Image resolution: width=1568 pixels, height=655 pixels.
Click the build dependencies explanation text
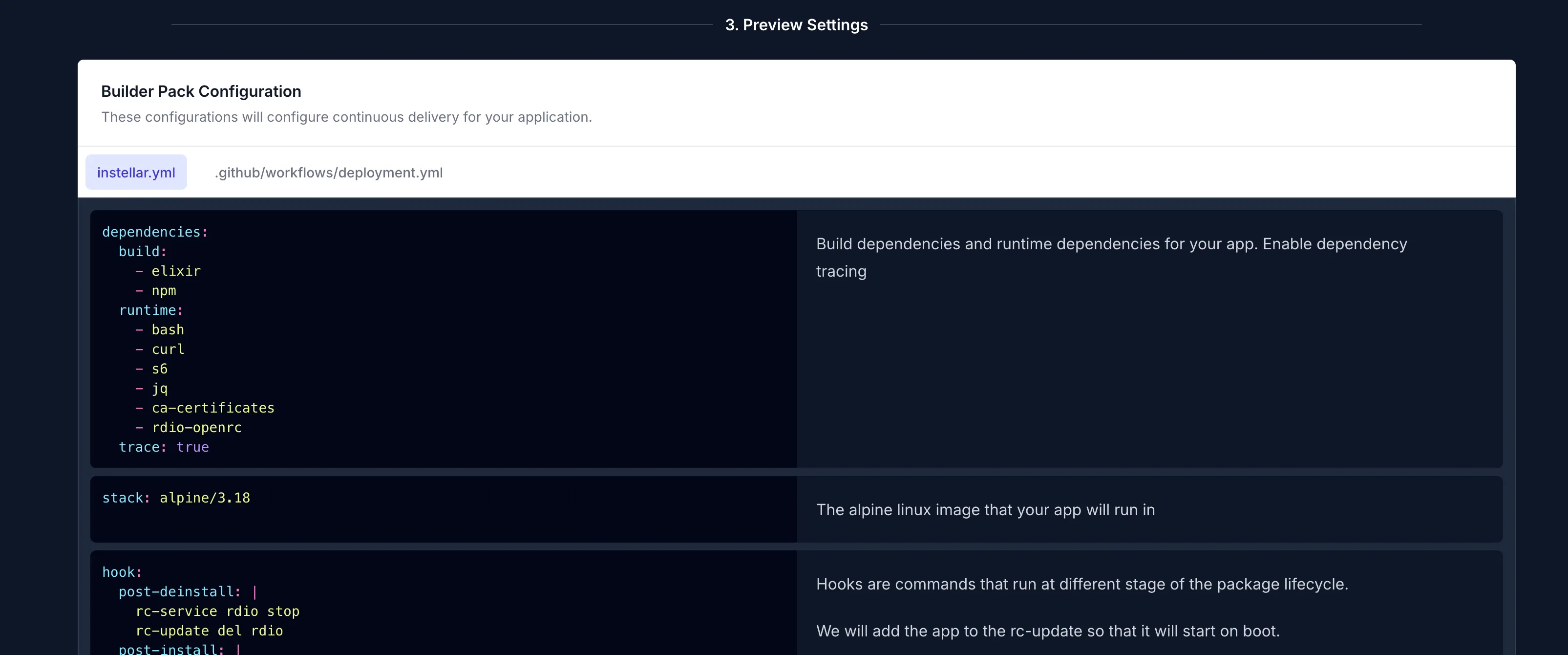pyautogui.click(x=1111, y=257)
